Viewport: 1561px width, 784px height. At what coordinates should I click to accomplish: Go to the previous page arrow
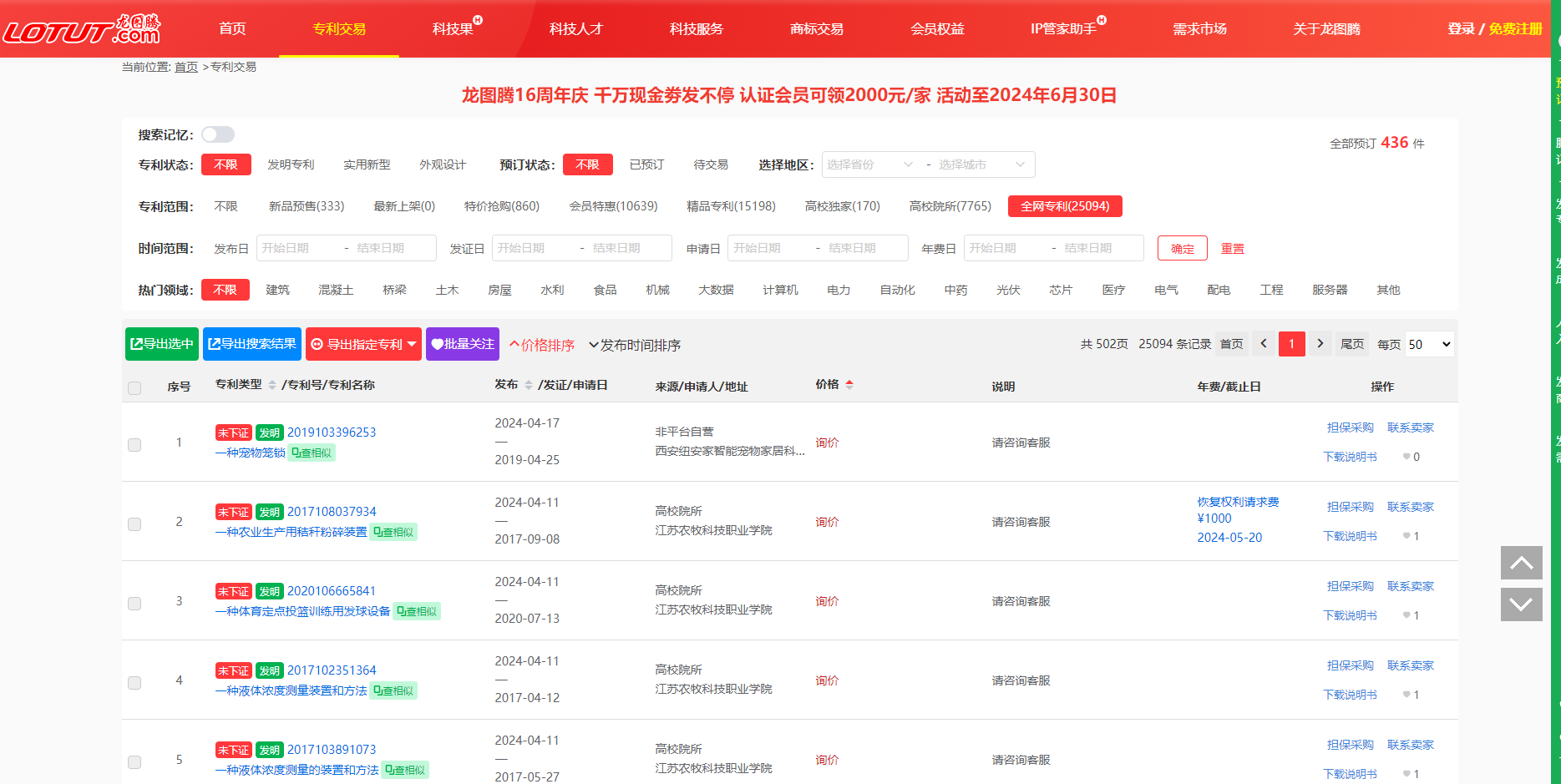click(x=1264, y=344)
